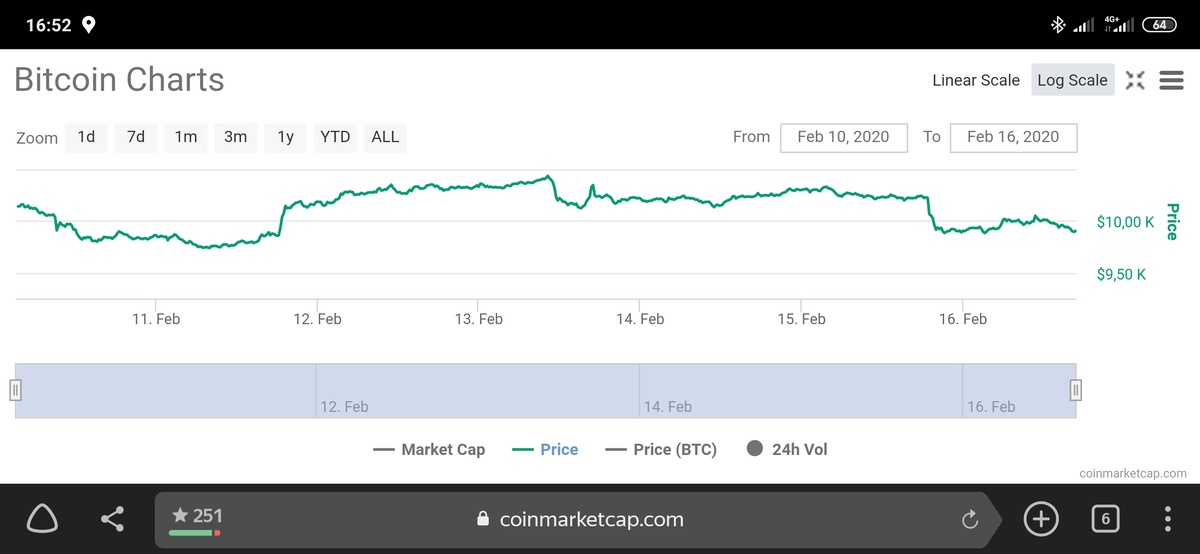Set zoom range to YTD
1200x554 pixels.
click(x=335, y=137)
